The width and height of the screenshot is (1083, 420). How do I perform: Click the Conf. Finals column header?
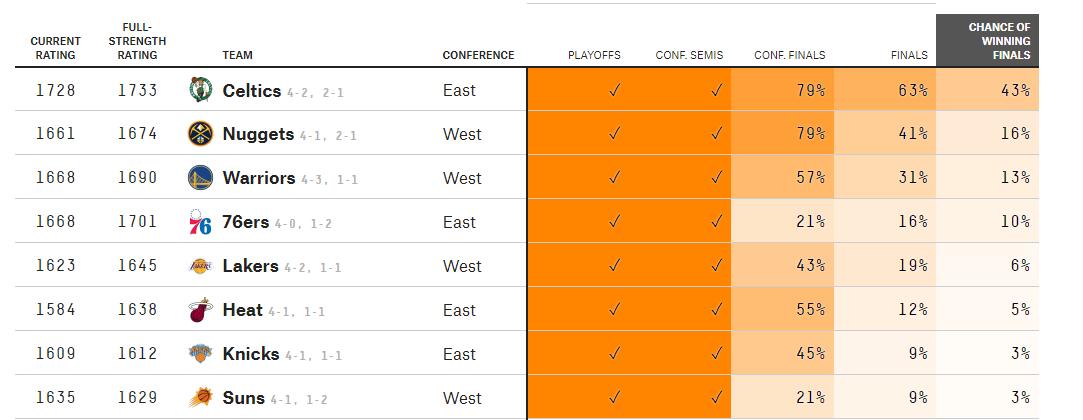coord(789,55)
